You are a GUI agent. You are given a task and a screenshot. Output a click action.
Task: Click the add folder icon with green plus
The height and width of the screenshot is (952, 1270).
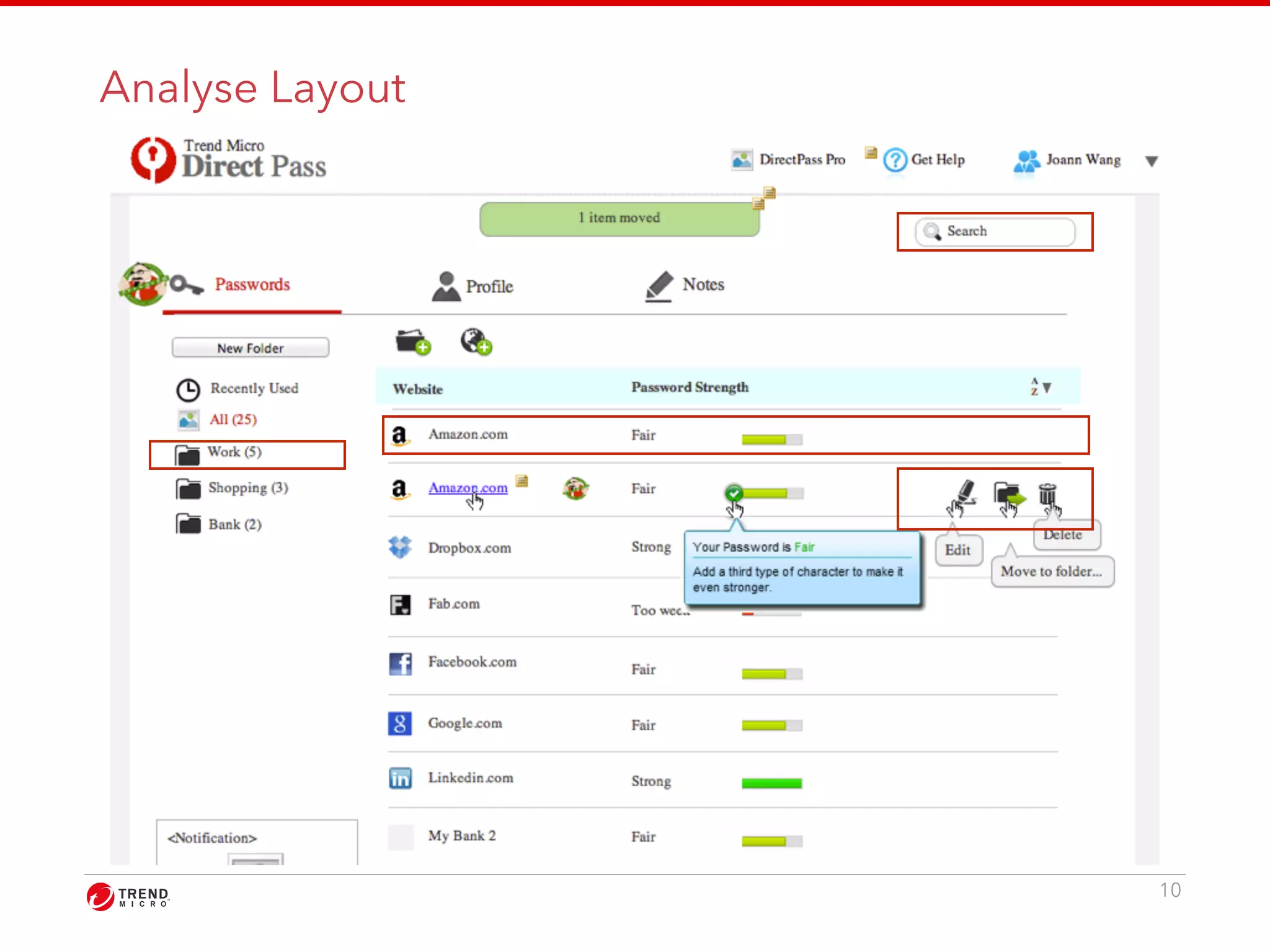[413, 342]
